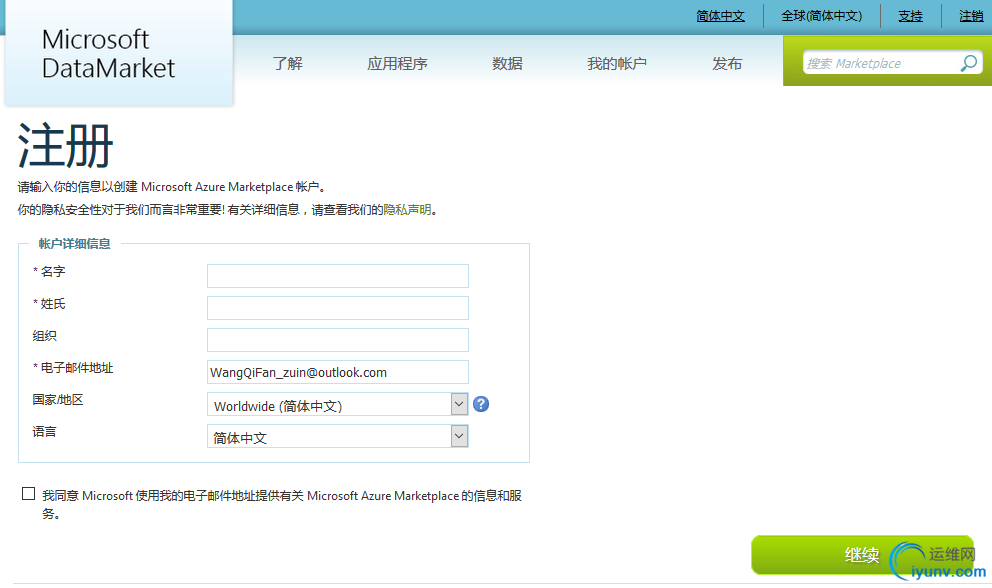Open the 发布 menu

click(727, 63)
